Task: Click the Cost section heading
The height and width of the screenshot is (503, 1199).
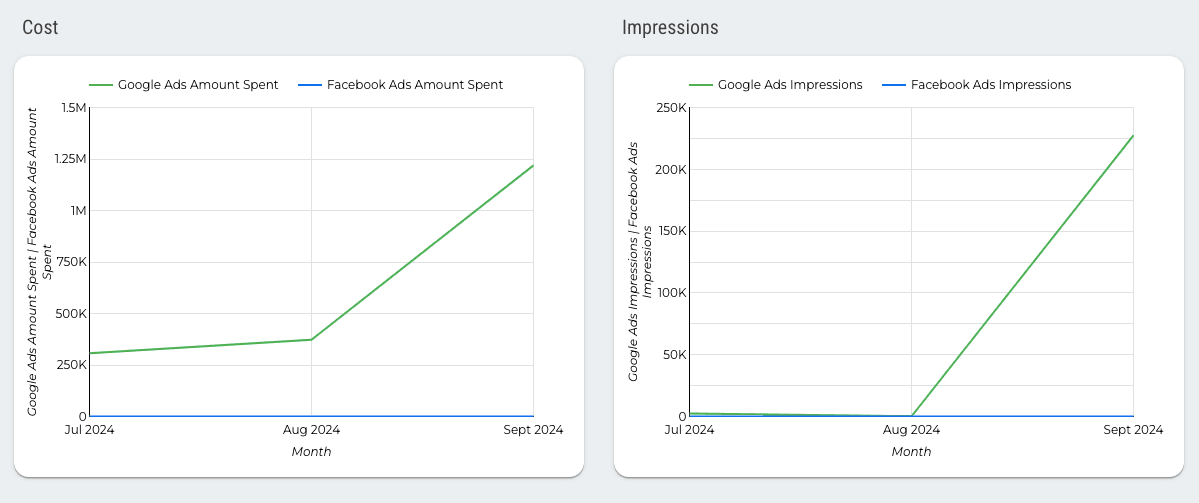Action: pyautogui.click(x=40, y=27)
